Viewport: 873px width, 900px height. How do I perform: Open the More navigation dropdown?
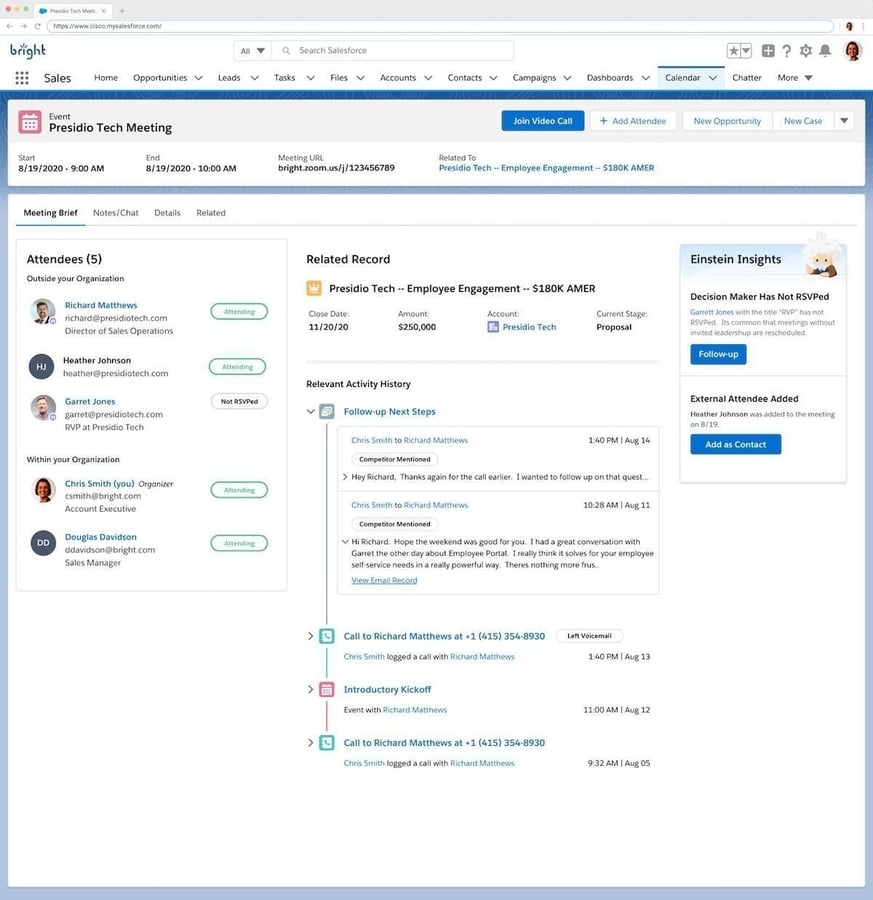[x=795, y=77]
